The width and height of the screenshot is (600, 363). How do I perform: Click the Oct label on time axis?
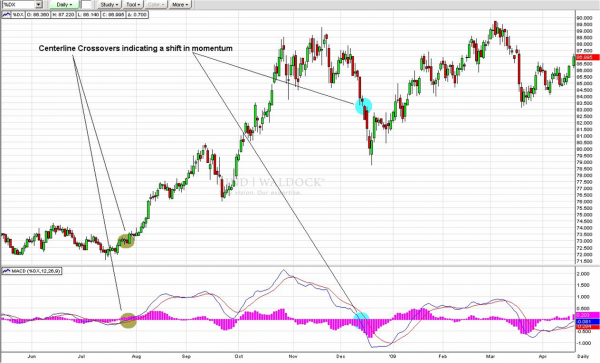pos(238,356)
